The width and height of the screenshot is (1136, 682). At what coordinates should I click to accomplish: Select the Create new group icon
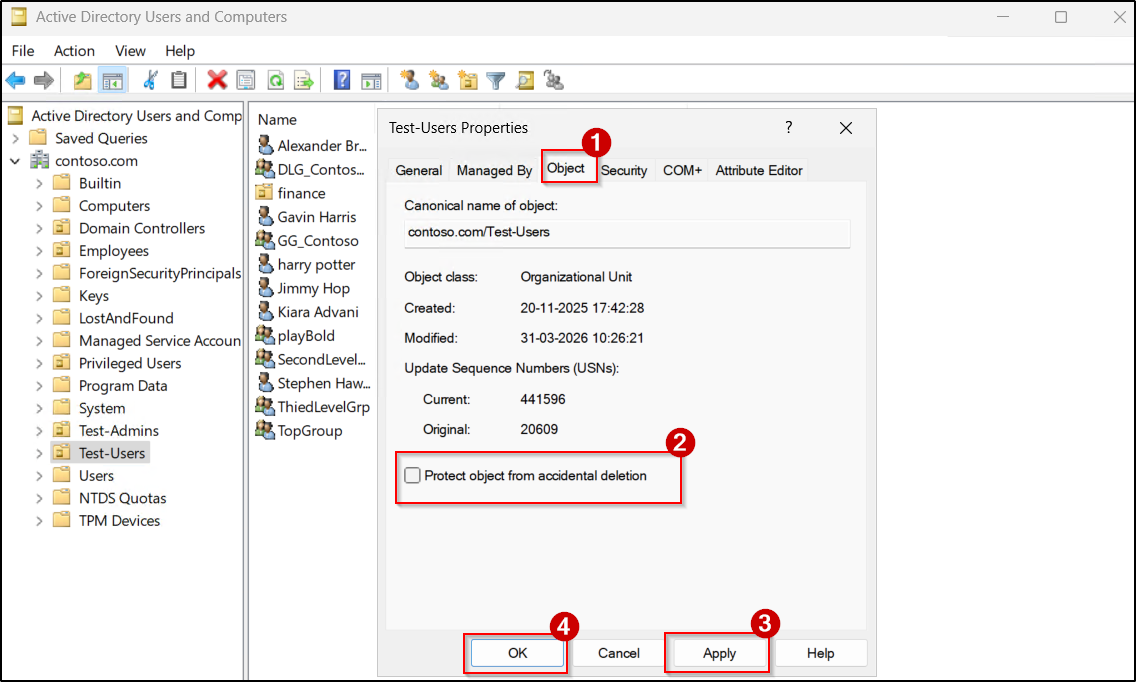click(438, 80)
